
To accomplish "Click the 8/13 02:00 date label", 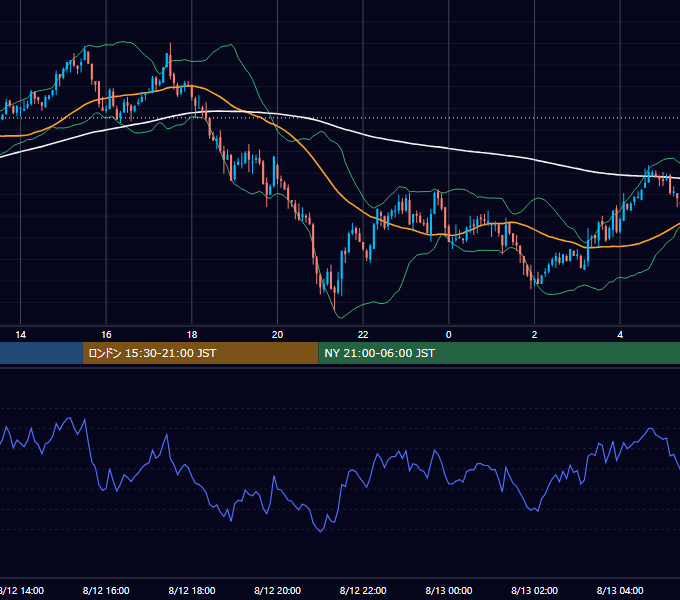I will click(534, 590).
